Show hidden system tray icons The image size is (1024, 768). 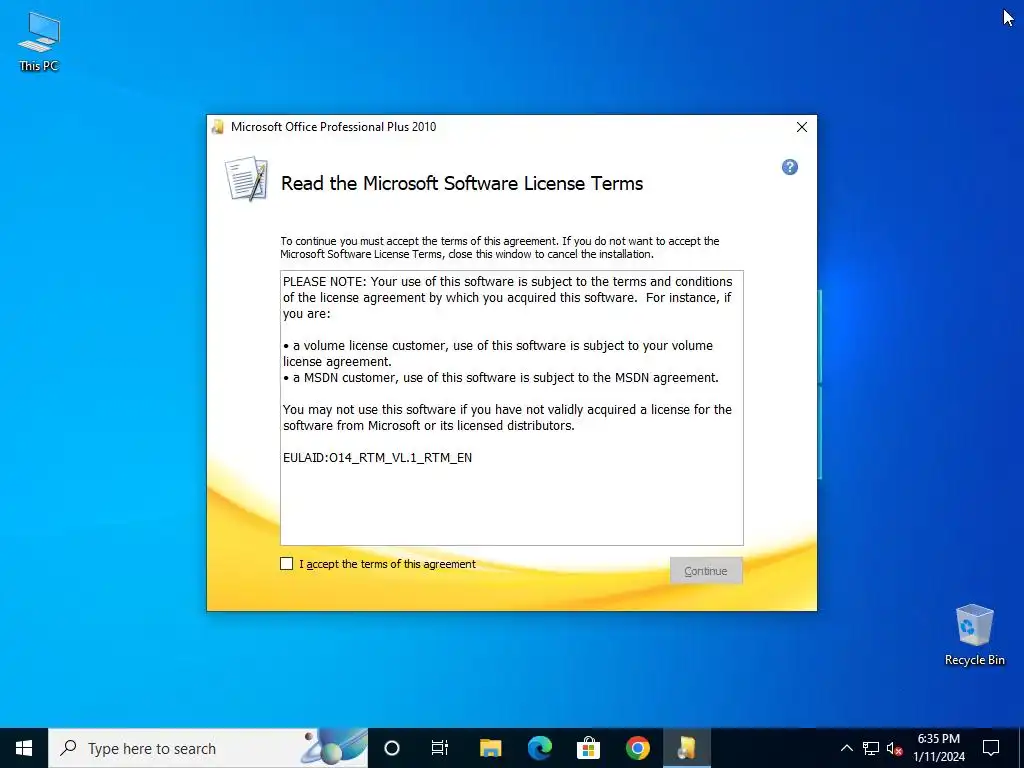846,748
